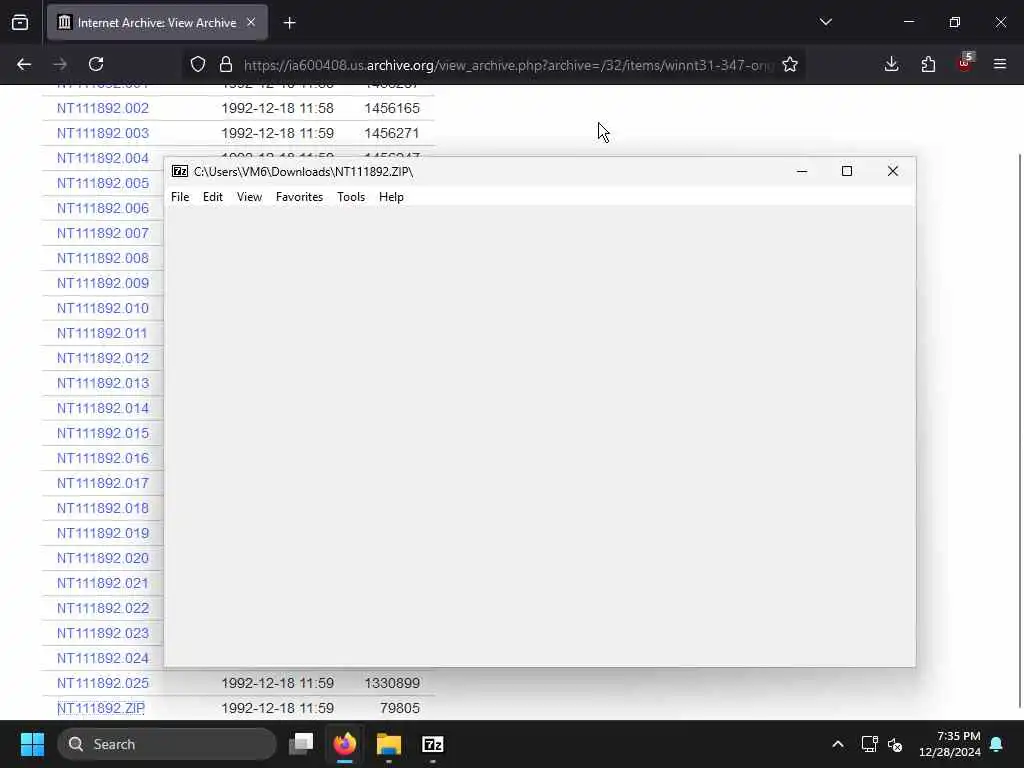Open the Favorites menu in 7-Zip

coord(299,197)
